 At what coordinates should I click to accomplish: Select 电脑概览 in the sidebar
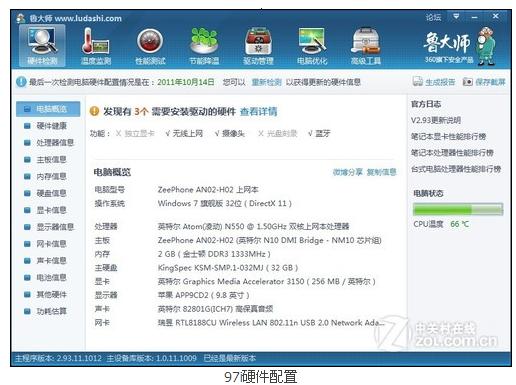pyautogui.click(x=48, y=109)
